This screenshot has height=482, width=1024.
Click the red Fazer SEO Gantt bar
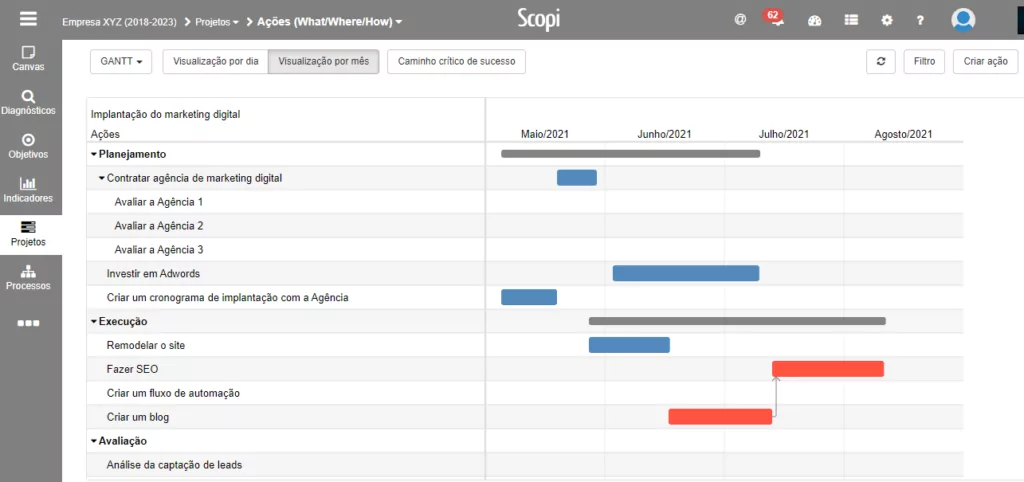tap(827, 369)
